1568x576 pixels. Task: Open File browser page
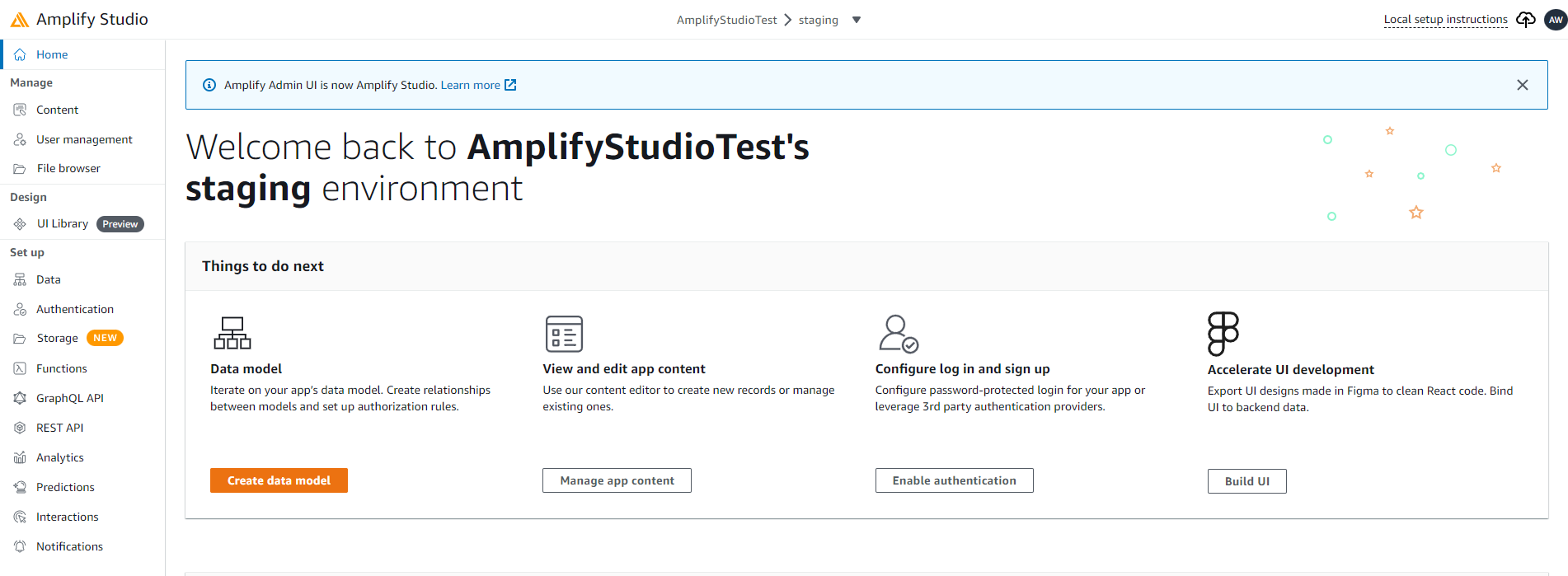pos(68,168)
